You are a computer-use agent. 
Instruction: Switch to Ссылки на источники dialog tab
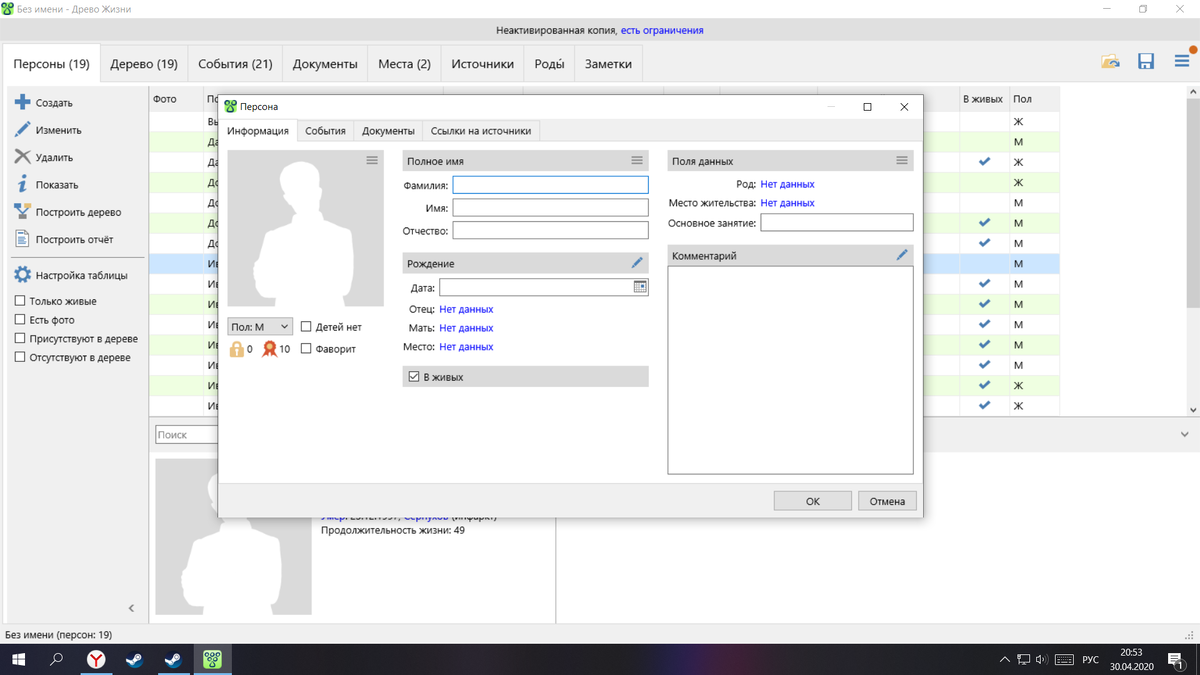click(x=481, y=131)
